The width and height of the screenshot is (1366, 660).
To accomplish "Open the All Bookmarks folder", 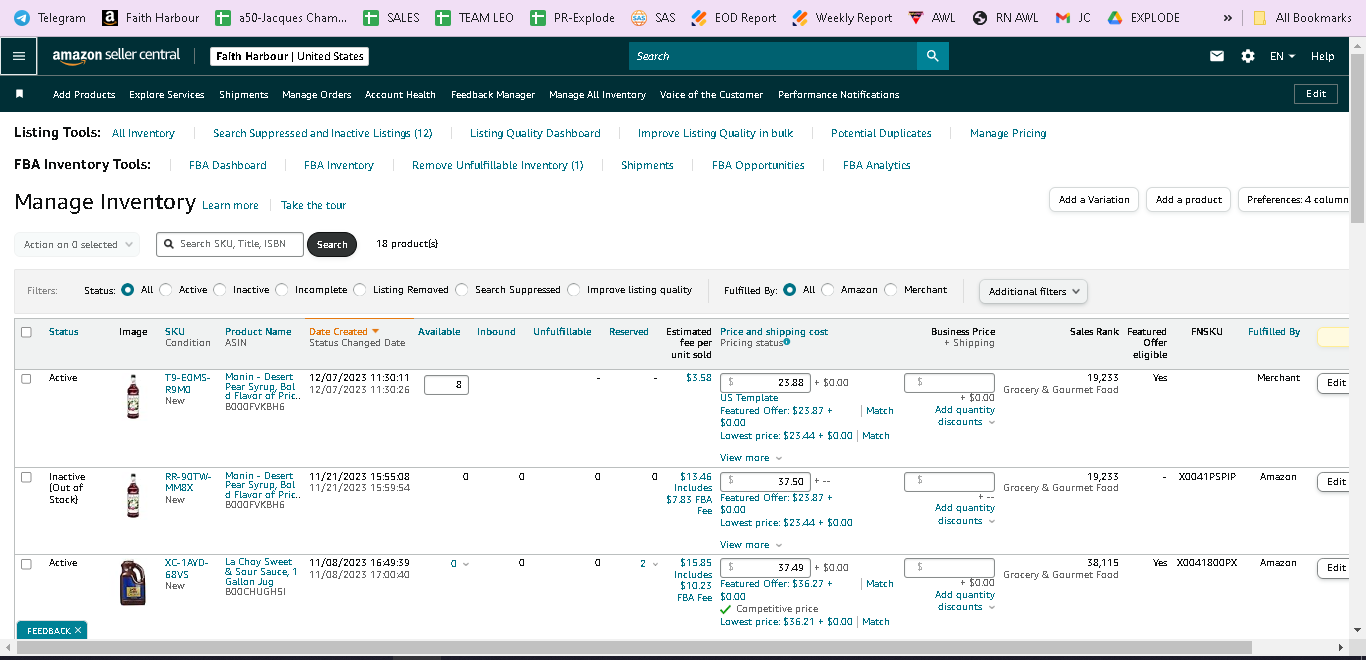I will pos(1303,17).
